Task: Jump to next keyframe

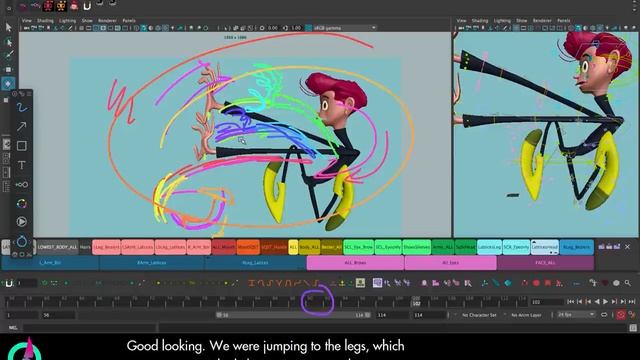Action: coord(614,302)
